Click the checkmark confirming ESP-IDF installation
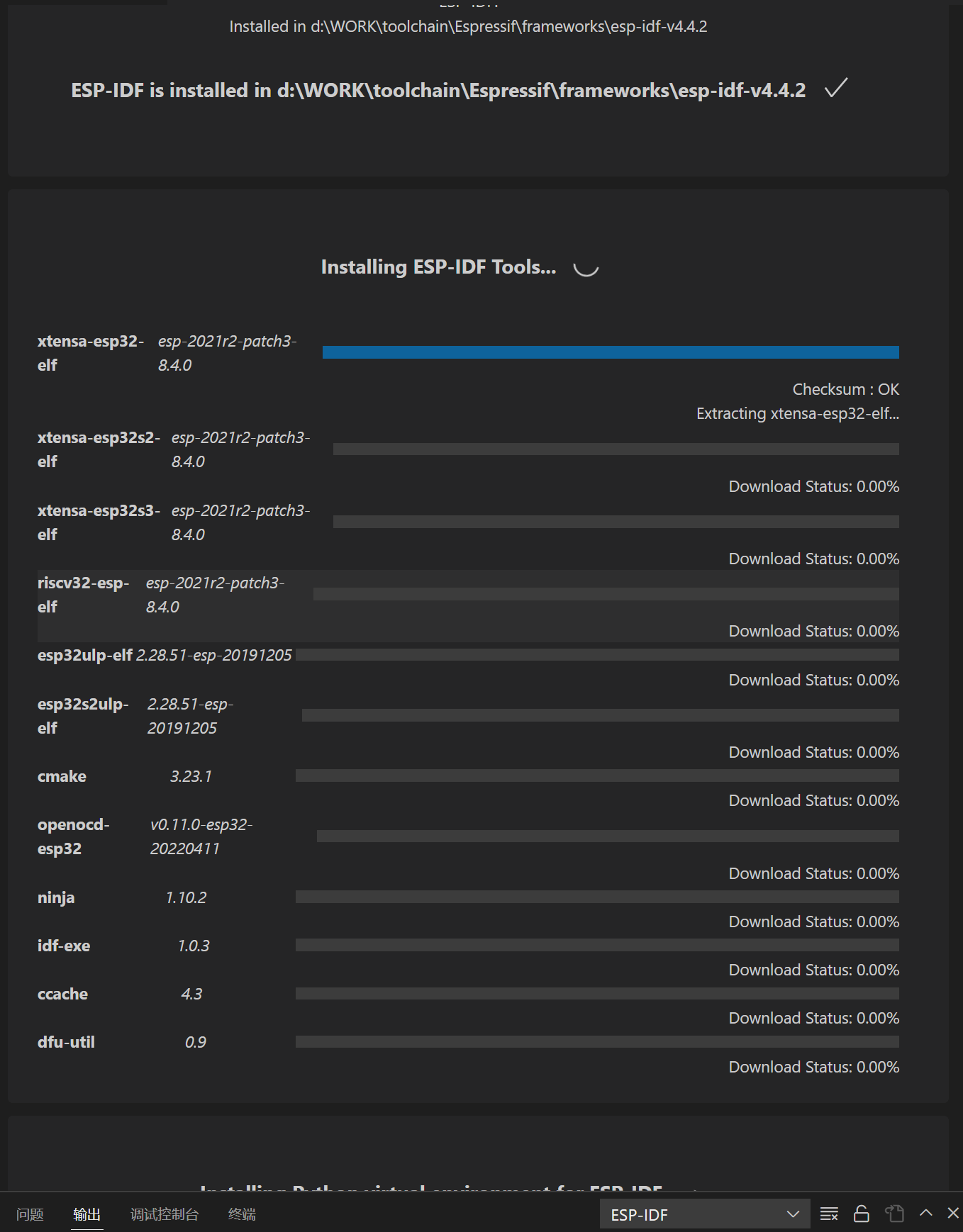The height and width of the screenshot is (1232, 963). pos(835,89)
